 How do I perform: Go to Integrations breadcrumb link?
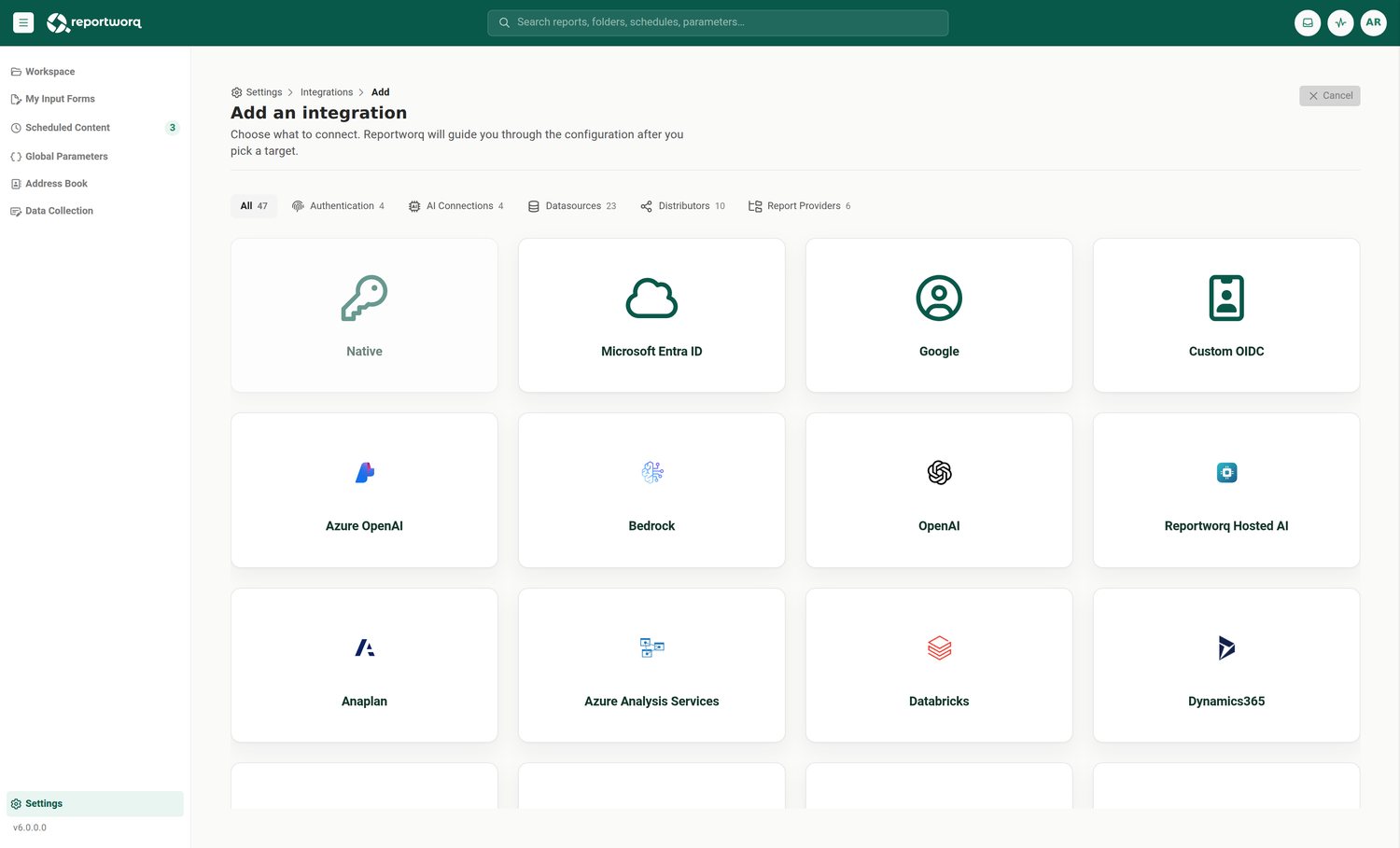click(x=327, y=92)
